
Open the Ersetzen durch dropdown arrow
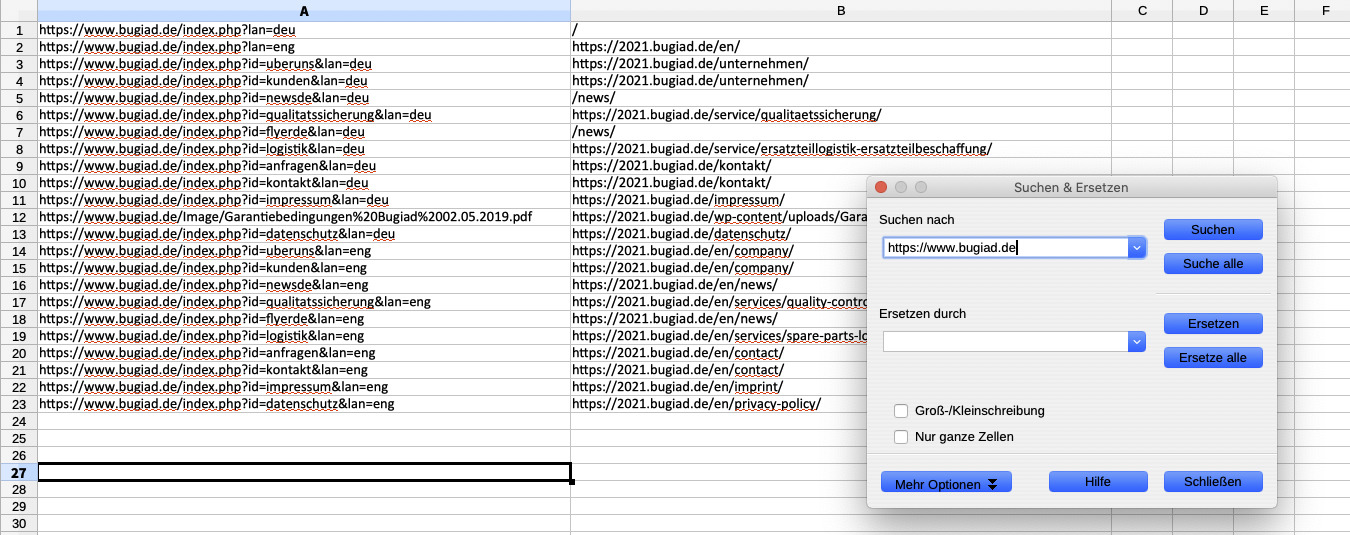coord(1136,342)
